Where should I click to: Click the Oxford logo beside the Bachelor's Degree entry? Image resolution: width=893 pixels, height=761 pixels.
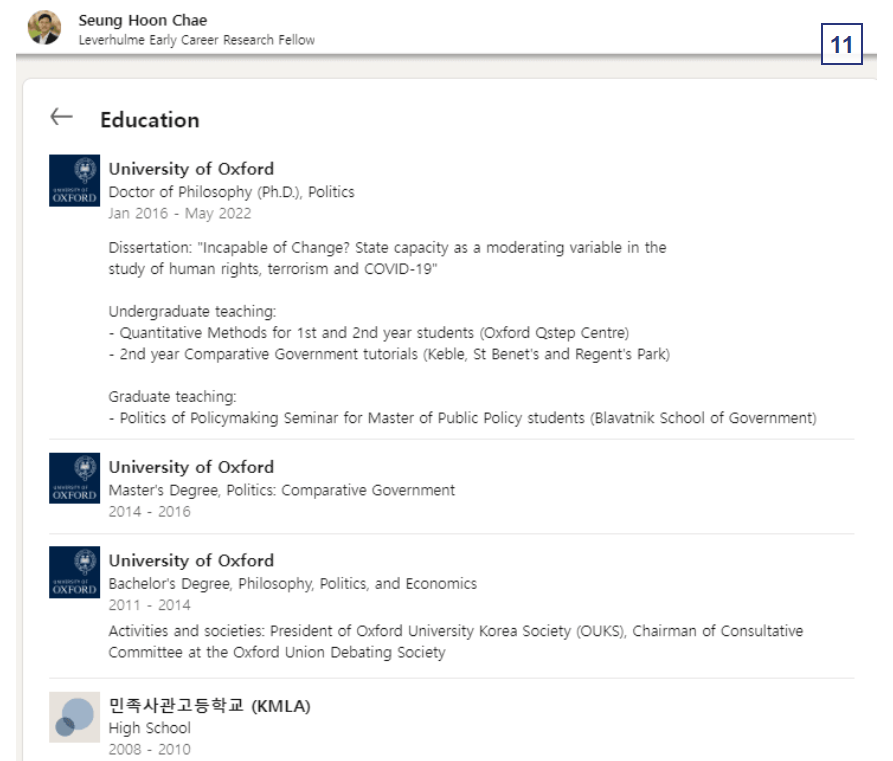(75, 572)
